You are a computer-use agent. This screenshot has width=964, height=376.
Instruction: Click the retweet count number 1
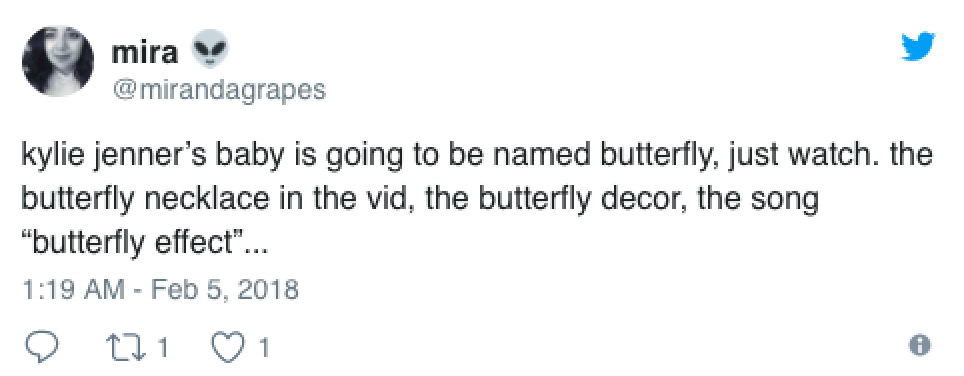tap(162, 348)
